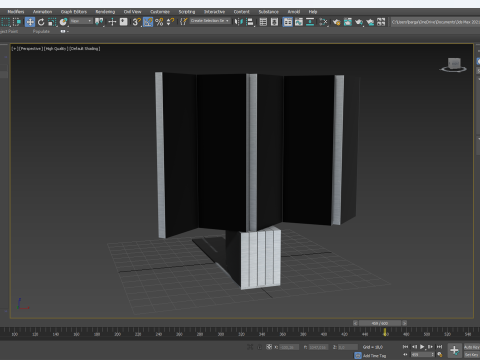480x360 pixels.
Task: Click the viewport [+] general menu label
Action: point(14,49)
